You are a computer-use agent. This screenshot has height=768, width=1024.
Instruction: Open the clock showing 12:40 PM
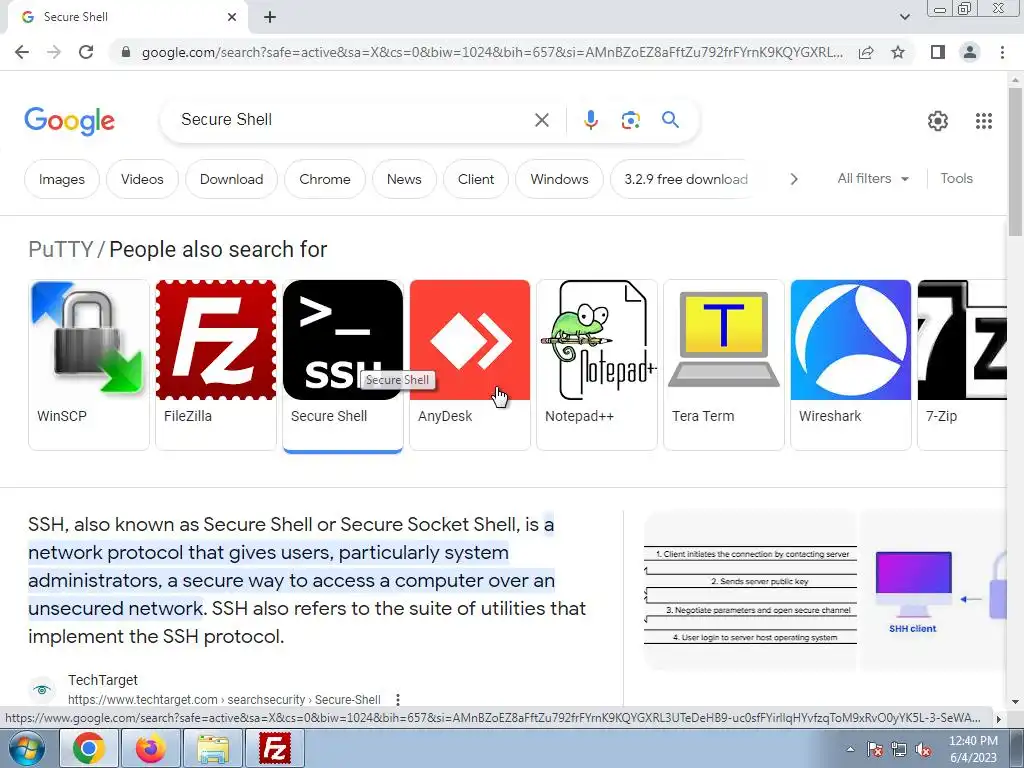tap(973, 749)
